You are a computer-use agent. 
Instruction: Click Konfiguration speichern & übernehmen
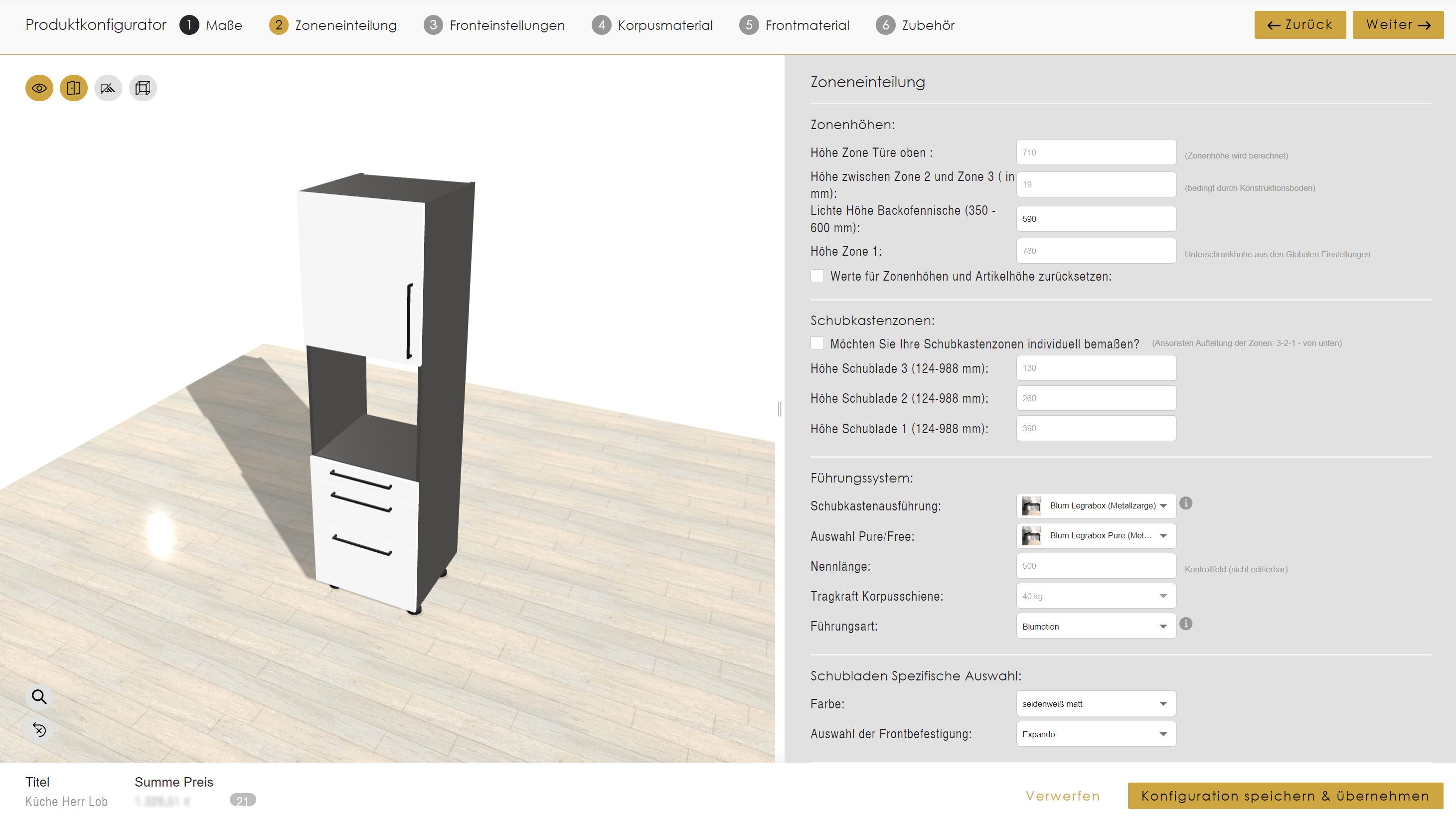pos(1285,796)
